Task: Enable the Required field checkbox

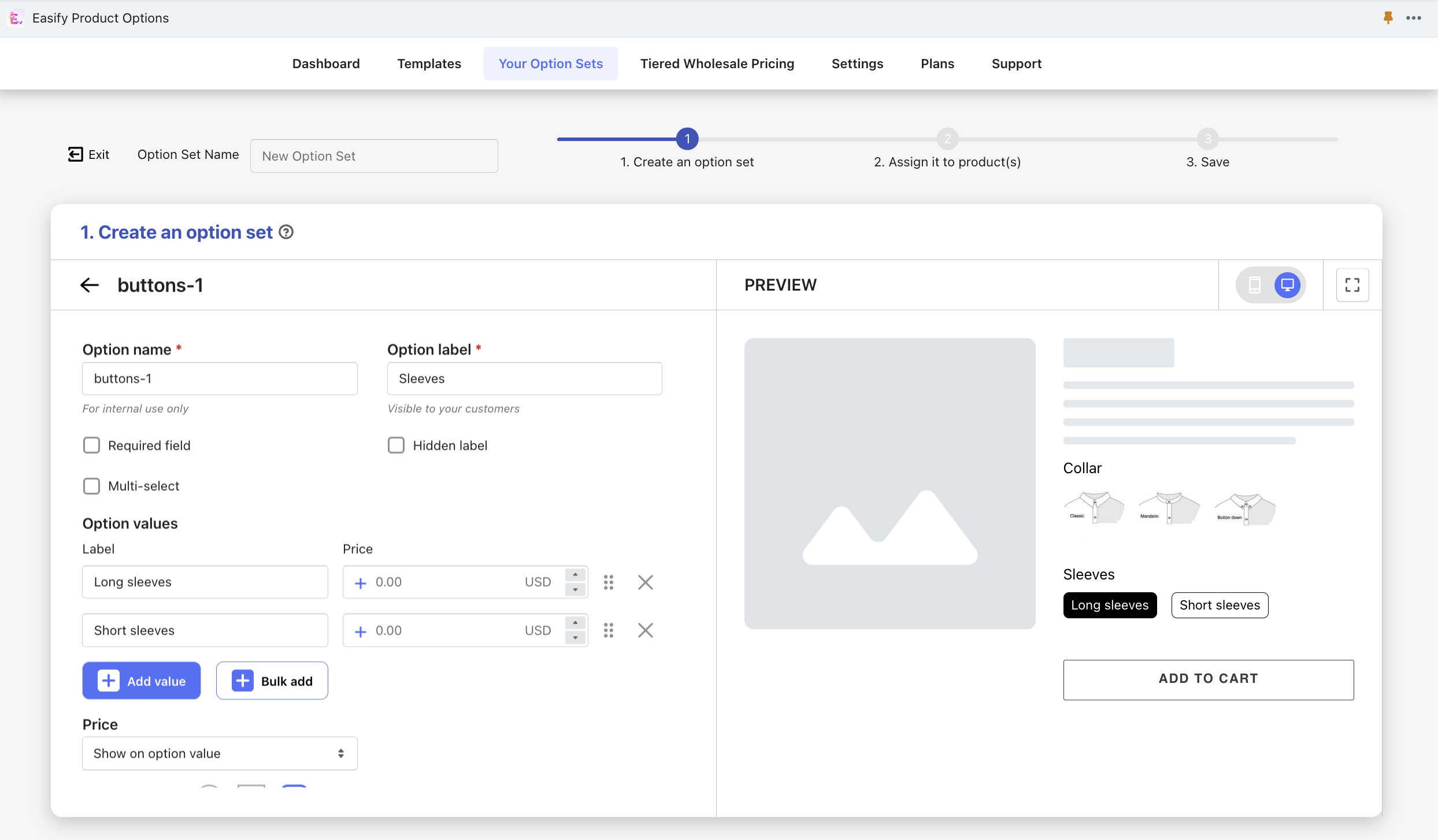Action: coord(91,445)
